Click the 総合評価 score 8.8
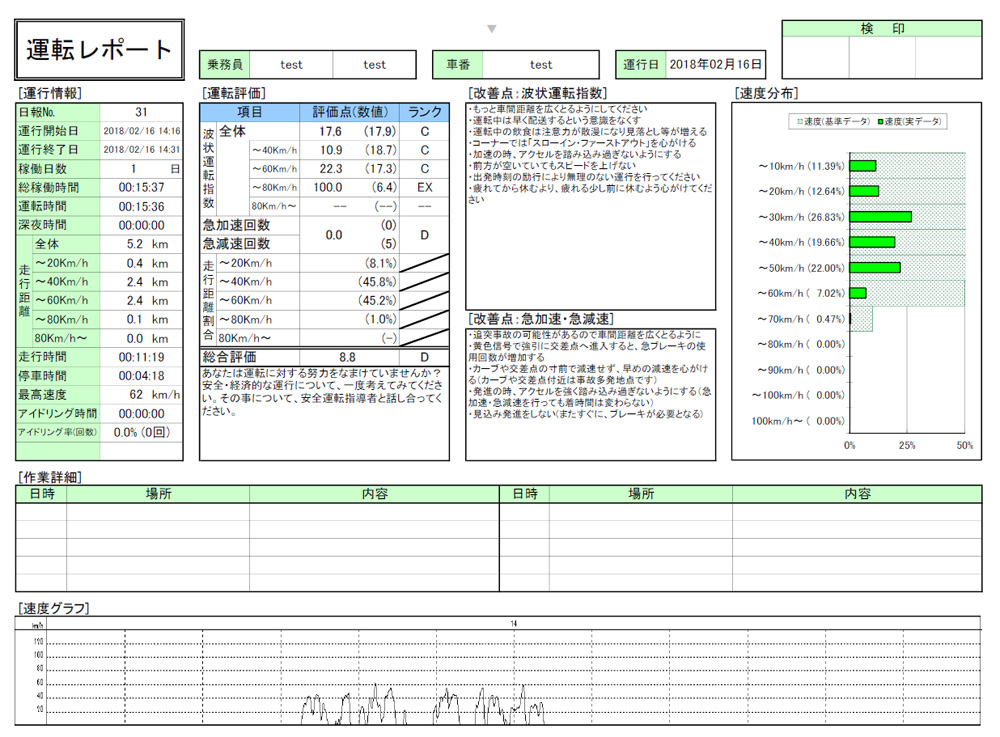Image resolution: width=1000 pixels, height=737 pixels. [x=347, y=356]
